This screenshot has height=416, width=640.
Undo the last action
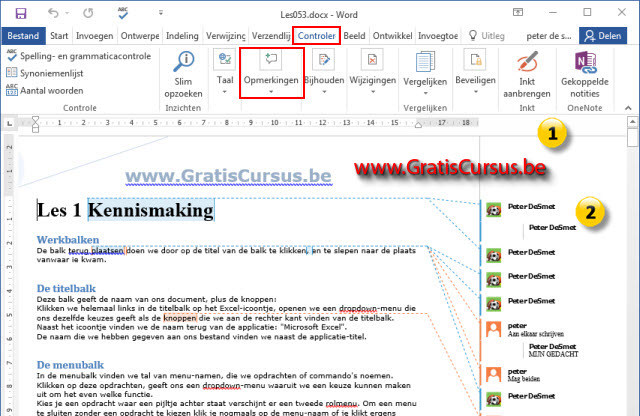[x=53, y=13]
